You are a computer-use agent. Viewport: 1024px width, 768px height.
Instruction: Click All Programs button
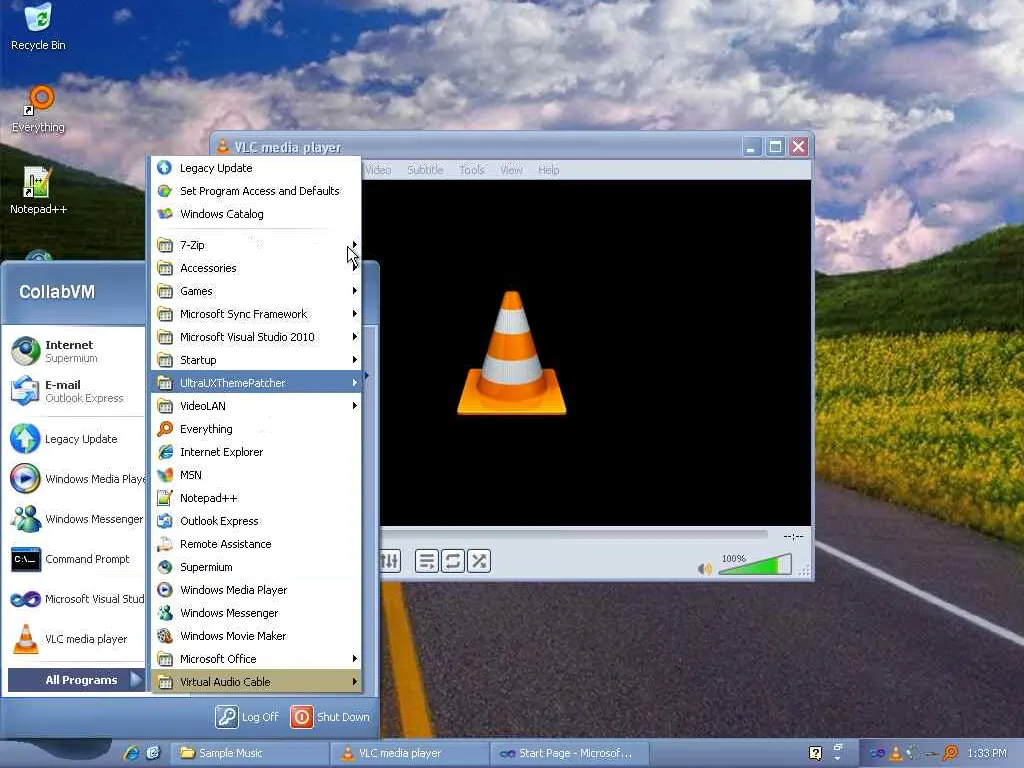tap(76, 680)
